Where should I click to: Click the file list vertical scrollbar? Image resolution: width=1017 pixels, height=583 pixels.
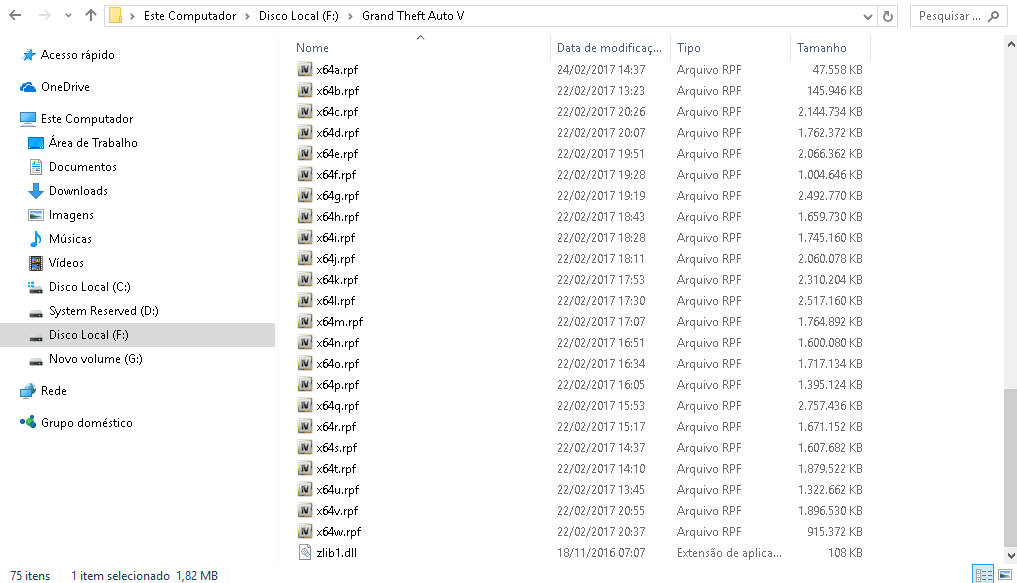[x=1011, y=467]
